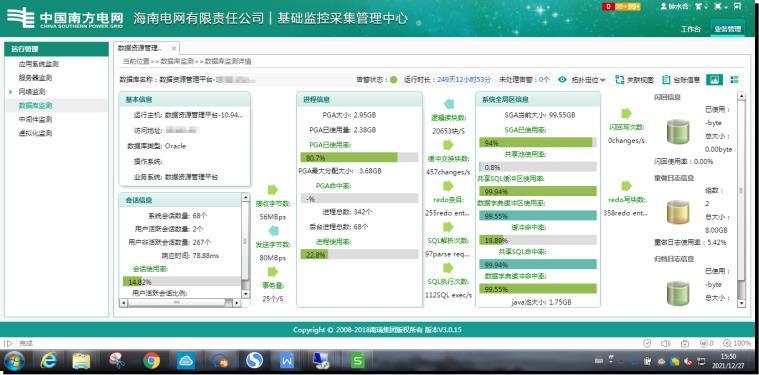This screenshot has width=759, height=375.
Task: Switch to list view mode
Action: (735, 80)
